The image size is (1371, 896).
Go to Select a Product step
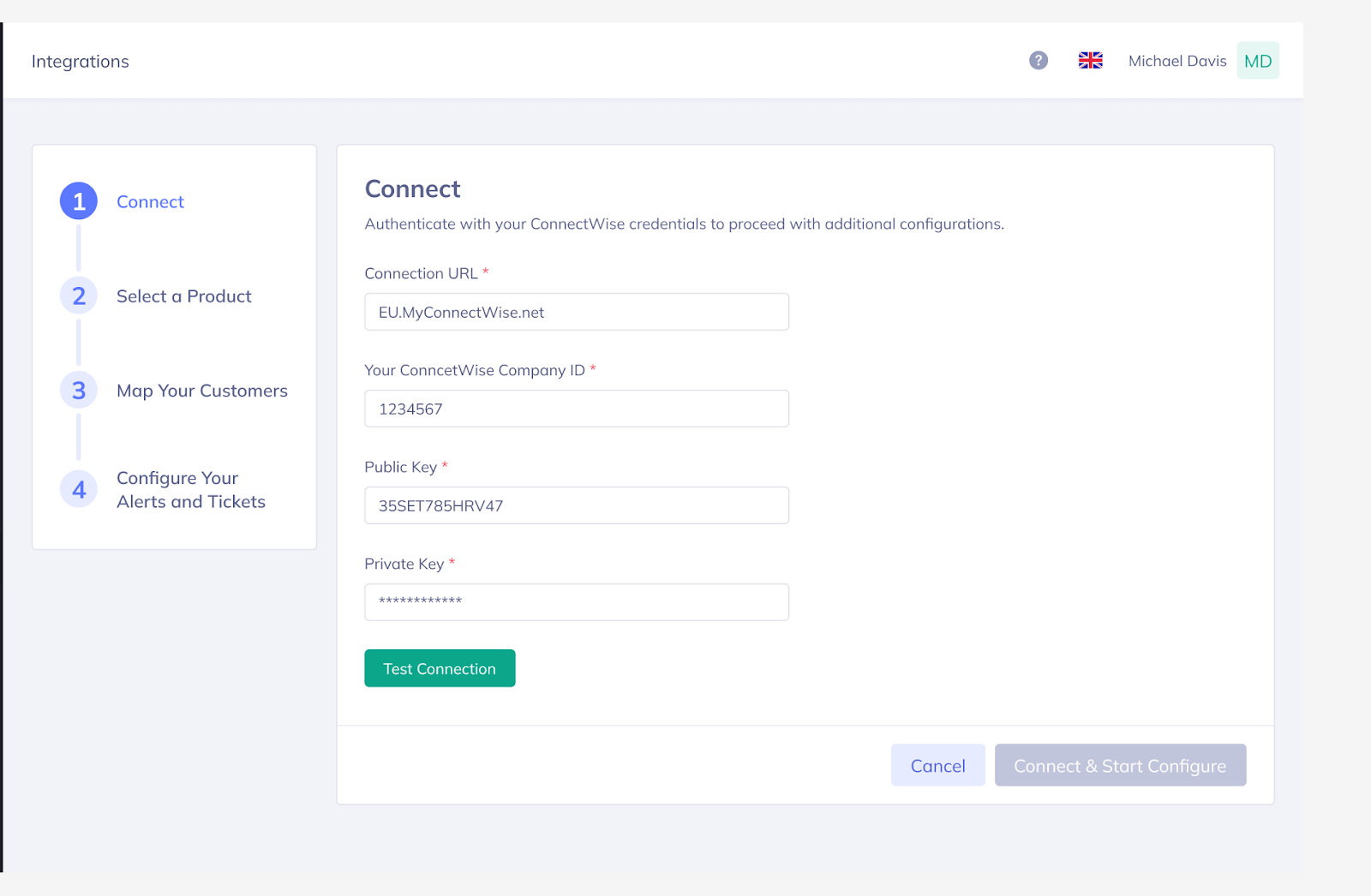(x=184, y=296)
